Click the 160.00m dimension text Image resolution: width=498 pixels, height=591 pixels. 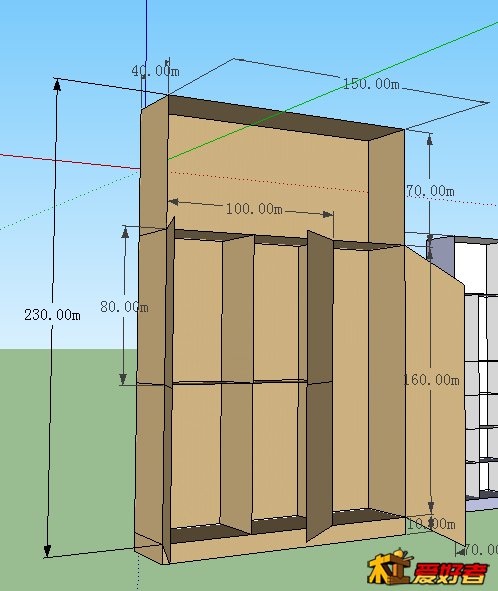click(x=431, y=380)
